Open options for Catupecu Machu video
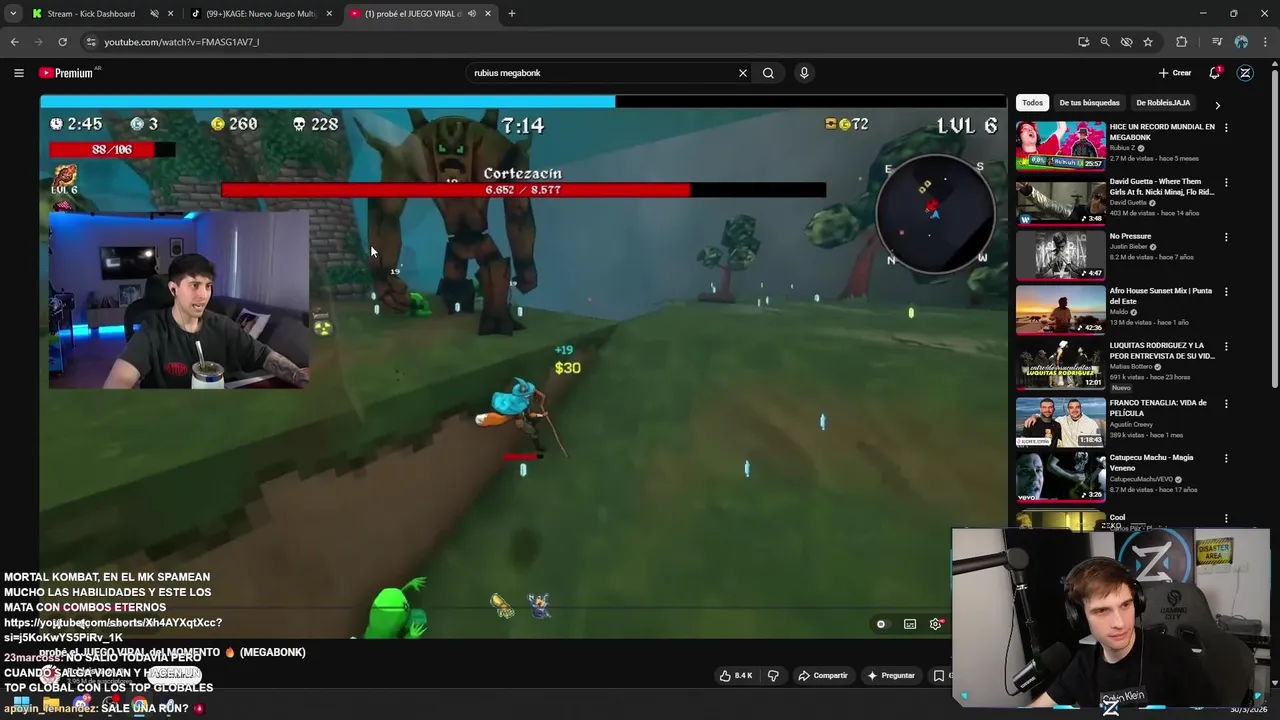 [1226, 459]
